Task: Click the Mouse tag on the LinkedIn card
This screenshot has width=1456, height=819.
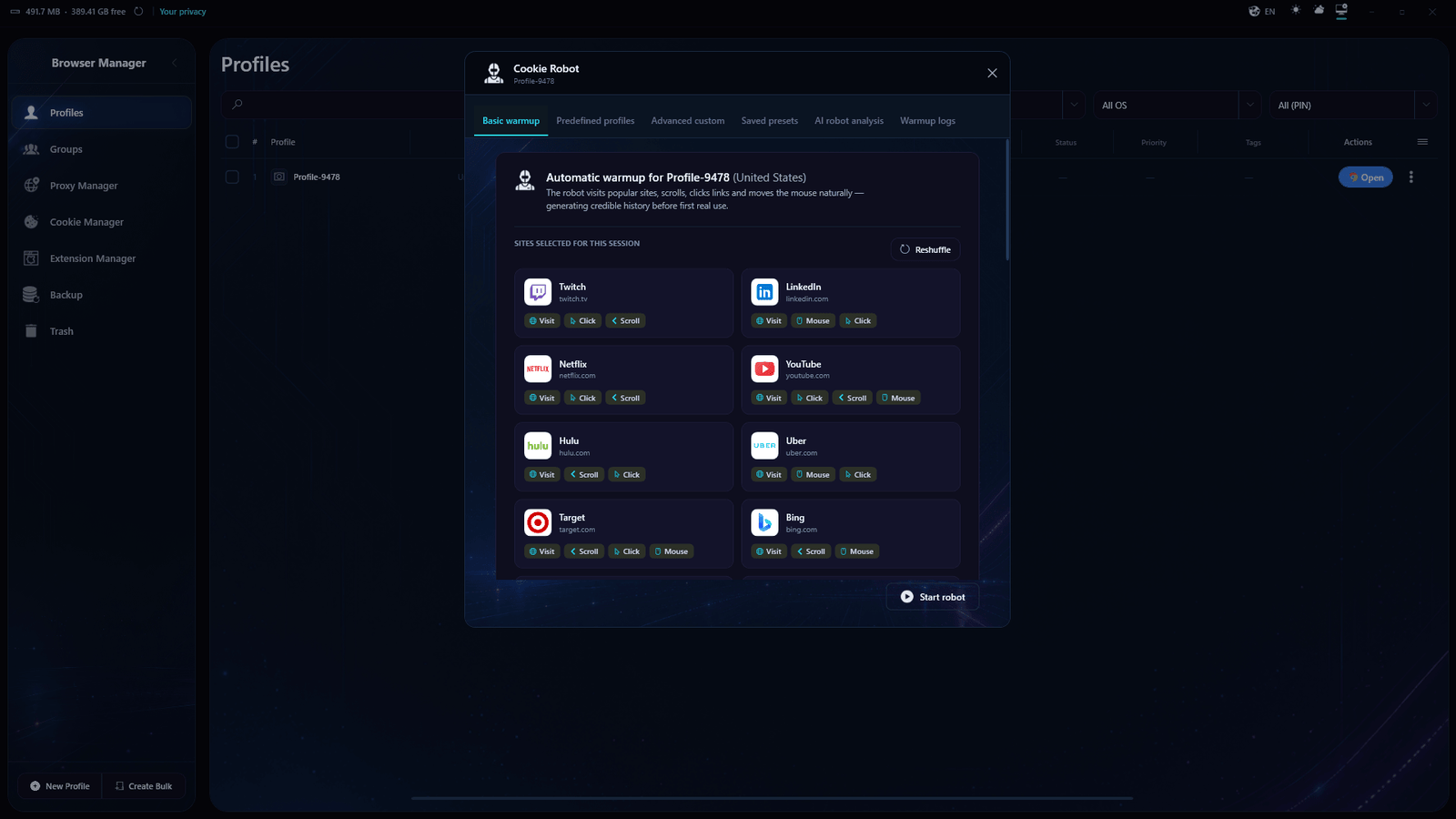Action: point(814,321)
